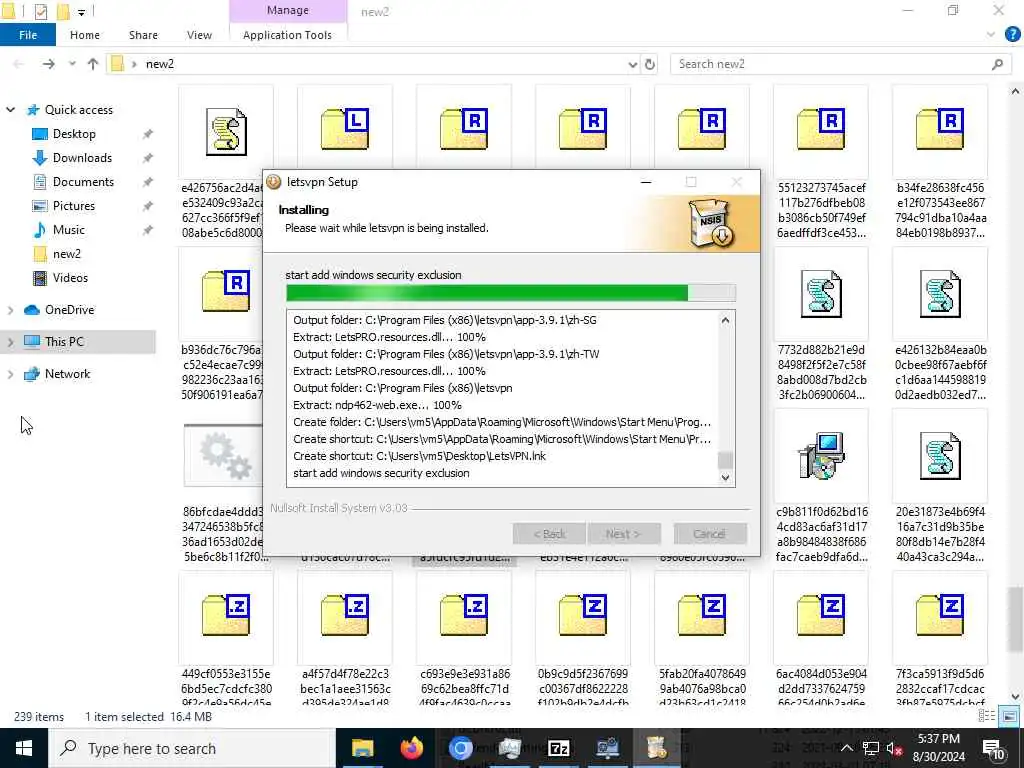Viewport: 1024px width, 768px height.
Task: Click the taskbar search box
Action: 191,748
